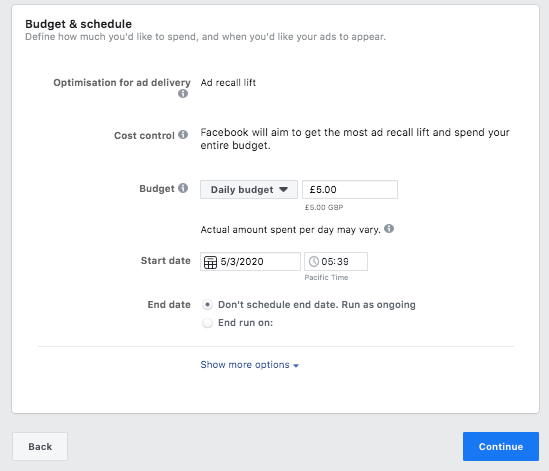Open the start date calendar icon

pos(210,262)
